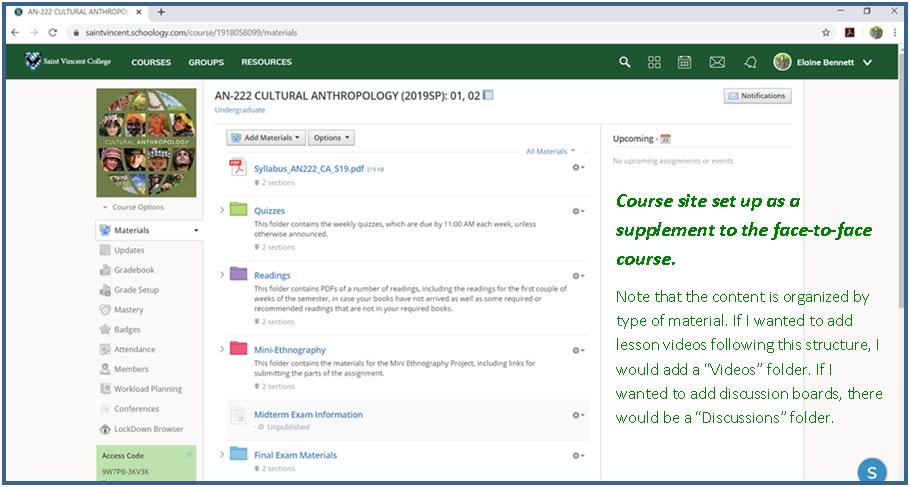Open the Add Materials dropdown
The width and height of the screenshot is (910, 487).
(264, 138)
